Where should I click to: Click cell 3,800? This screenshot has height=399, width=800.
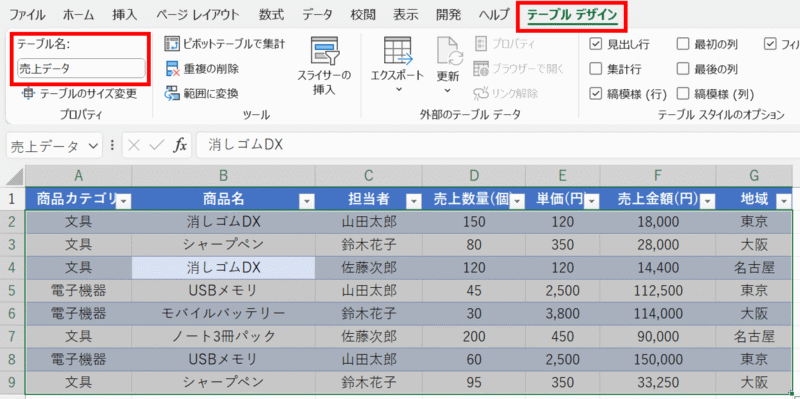[562, 313]
